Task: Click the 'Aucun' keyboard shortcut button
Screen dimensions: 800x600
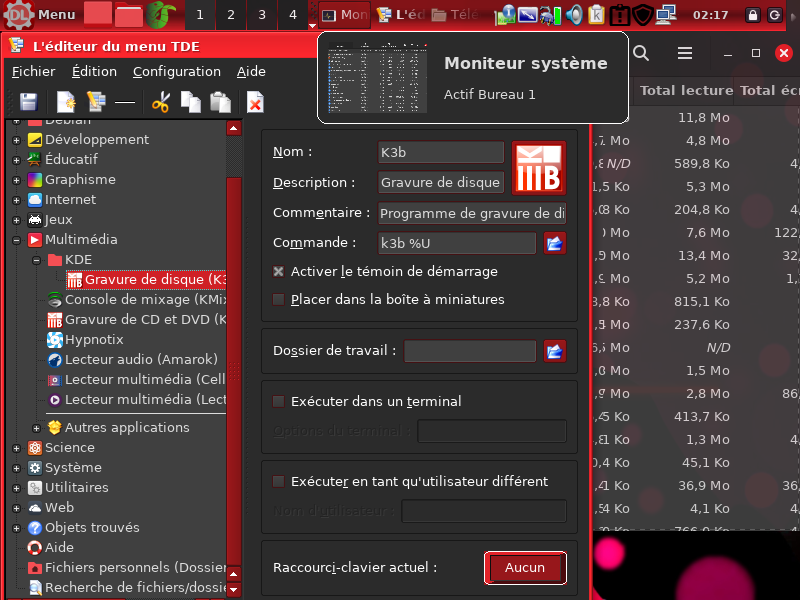Action: [x=525, y=567]
